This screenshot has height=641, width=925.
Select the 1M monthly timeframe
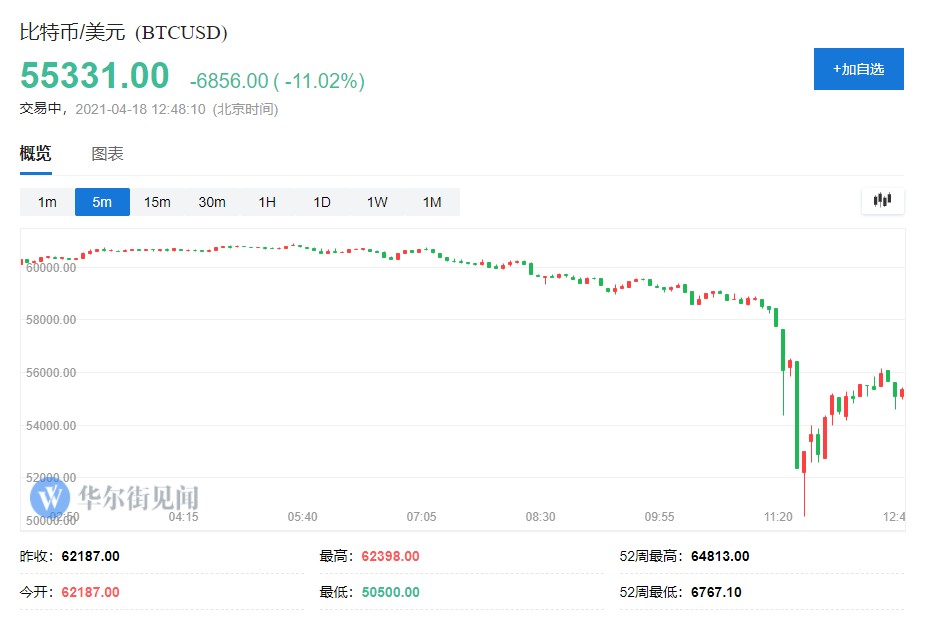tap(432, 202)
